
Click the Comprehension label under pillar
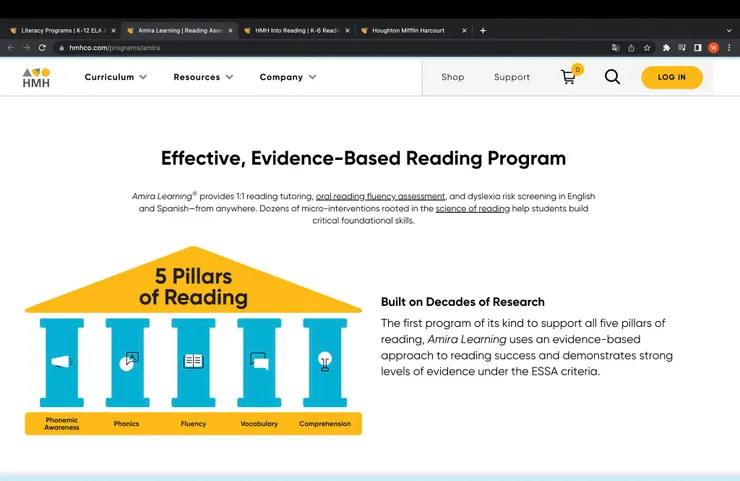pyautogui.click(x=325, y=424)
